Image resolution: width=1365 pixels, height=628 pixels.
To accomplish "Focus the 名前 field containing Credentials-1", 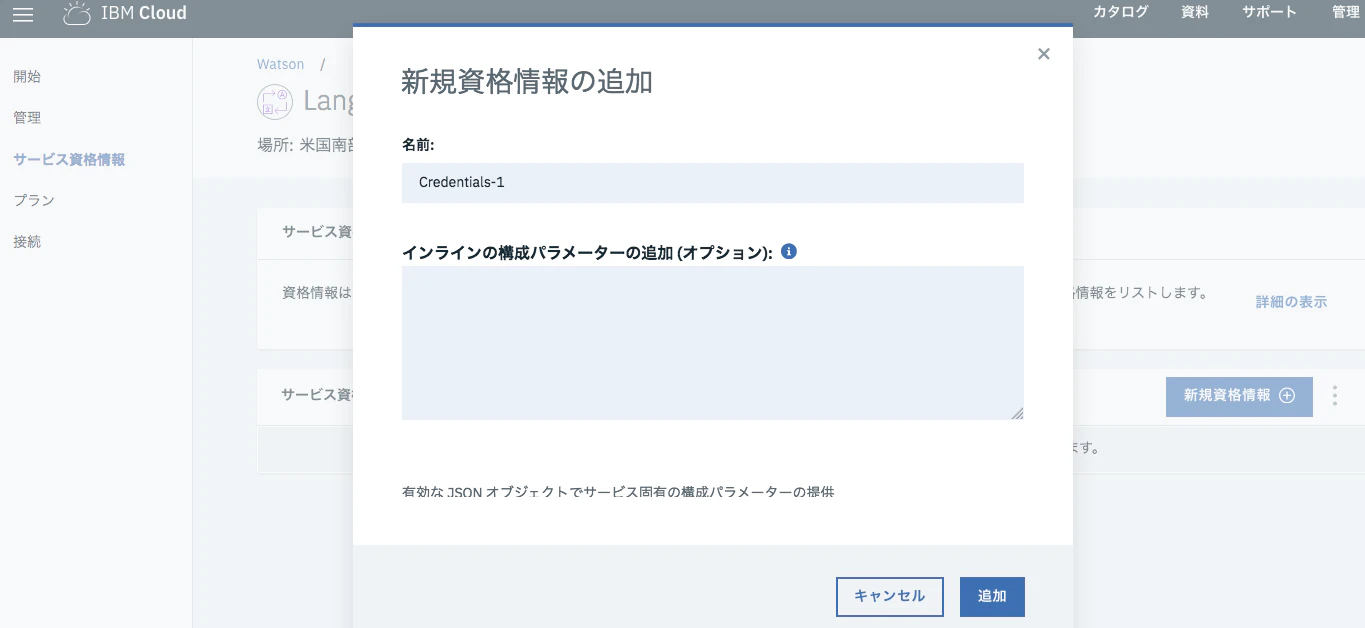I will [x=713, y=183].
